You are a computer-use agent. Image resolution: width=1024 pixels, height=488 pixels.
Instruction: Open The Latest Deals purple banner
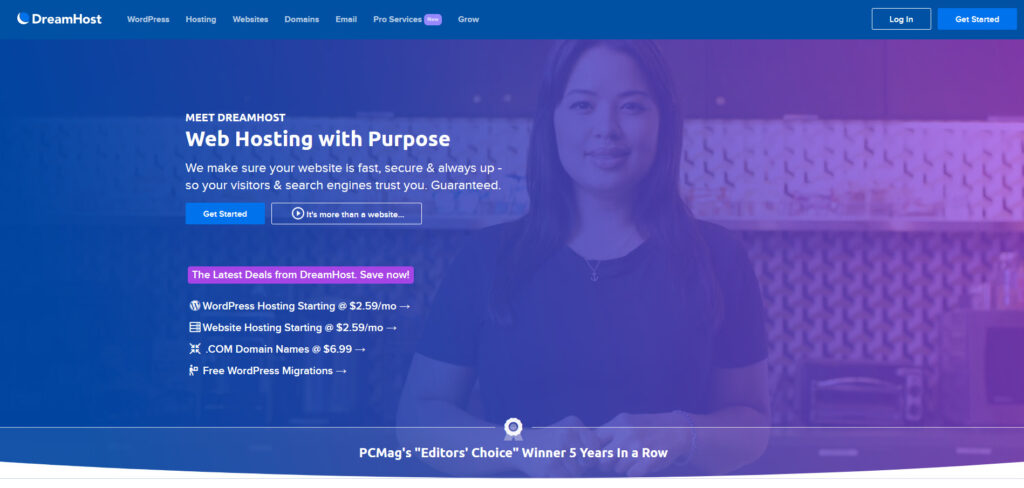300,274
